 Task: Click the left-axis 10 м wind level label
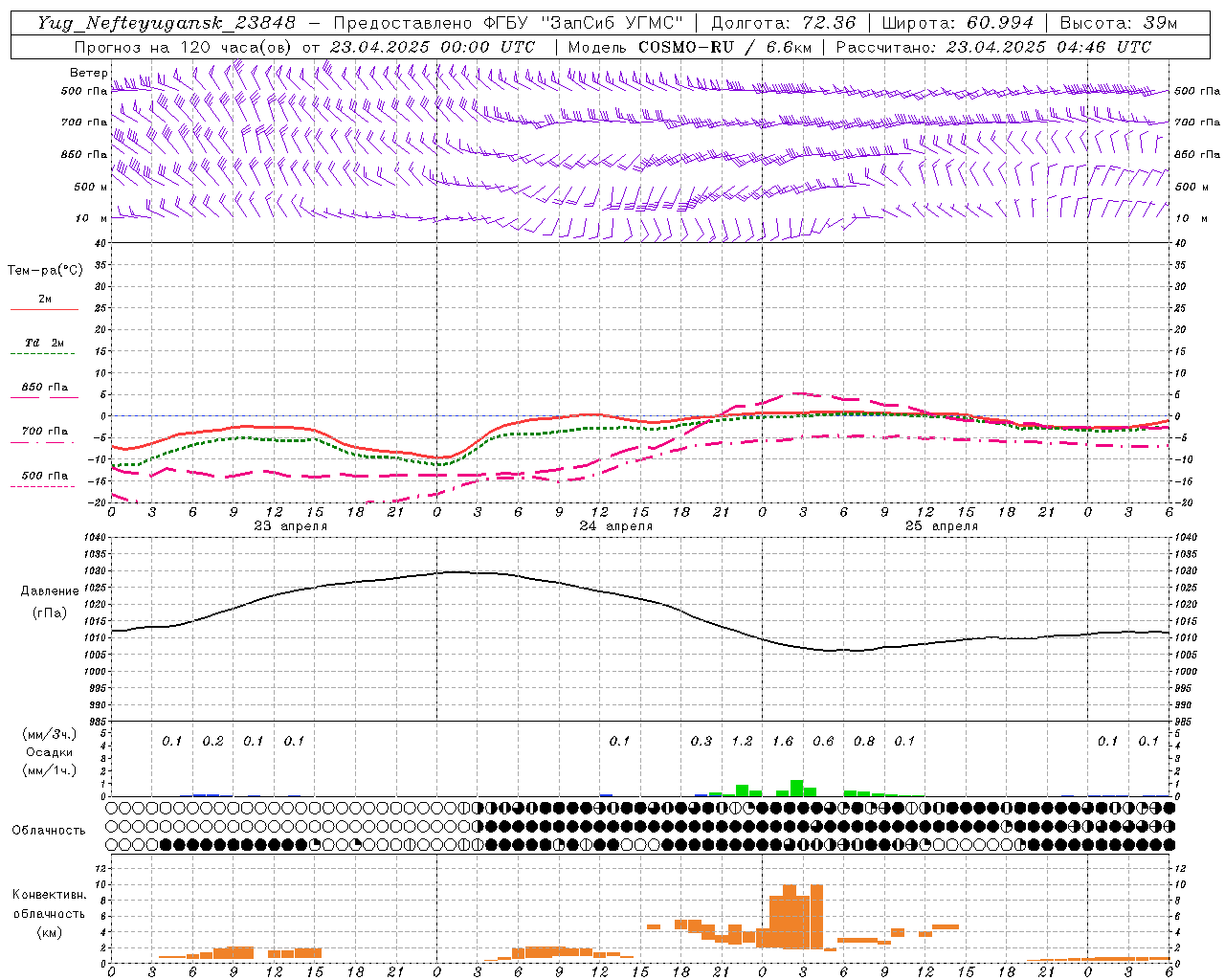[90, 218]
